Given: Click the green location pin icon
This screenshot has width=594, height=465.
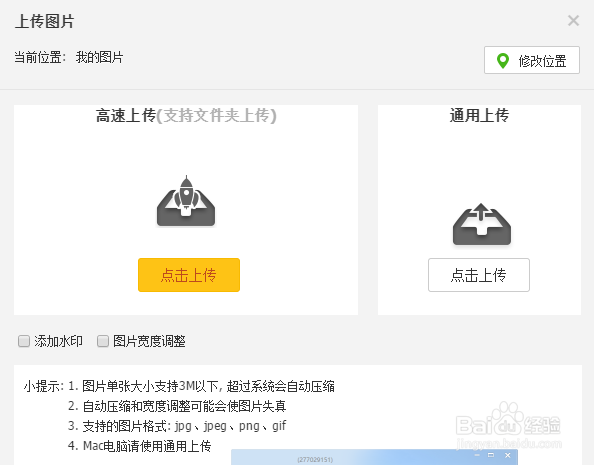Looking at the screenshot, I should 503,61.
